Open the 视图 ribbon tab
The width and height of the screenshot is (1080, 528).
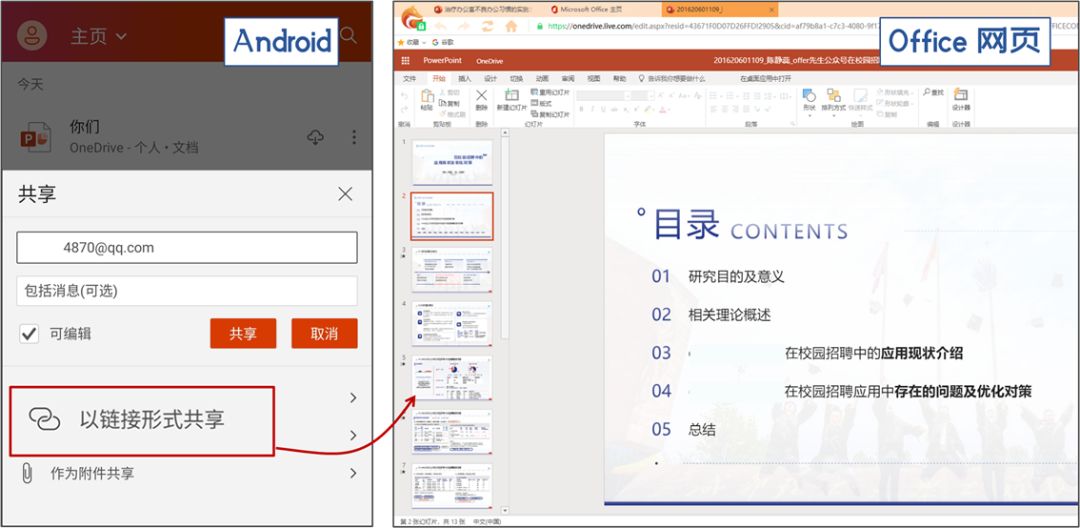coord(594,78)
